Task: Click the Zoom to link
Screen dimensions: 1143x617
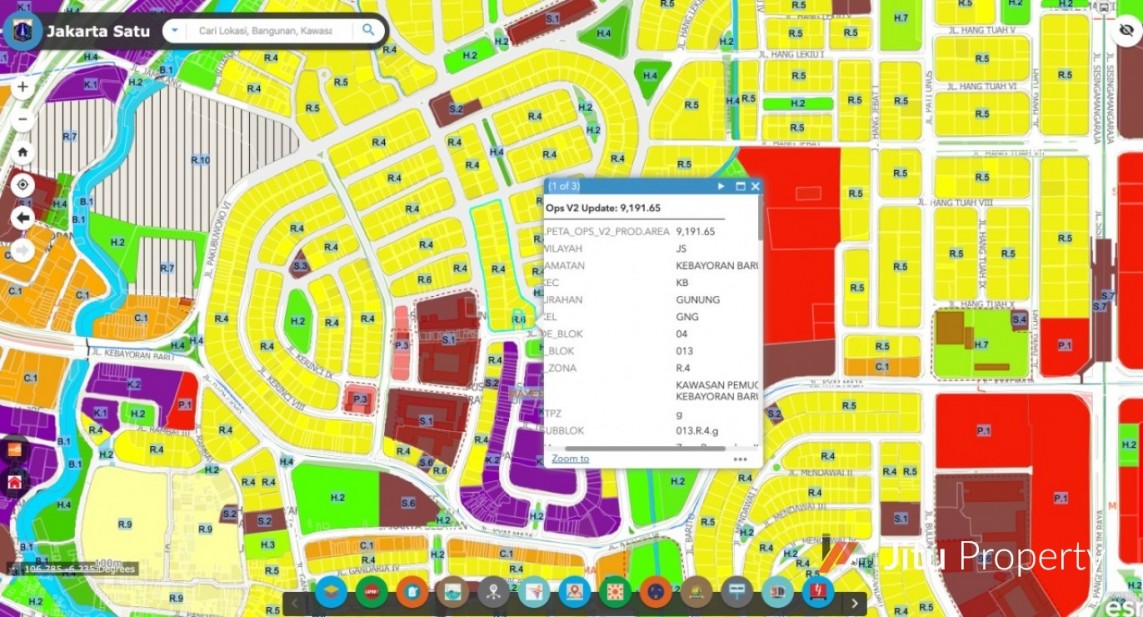Action: (x=570, y=459)
